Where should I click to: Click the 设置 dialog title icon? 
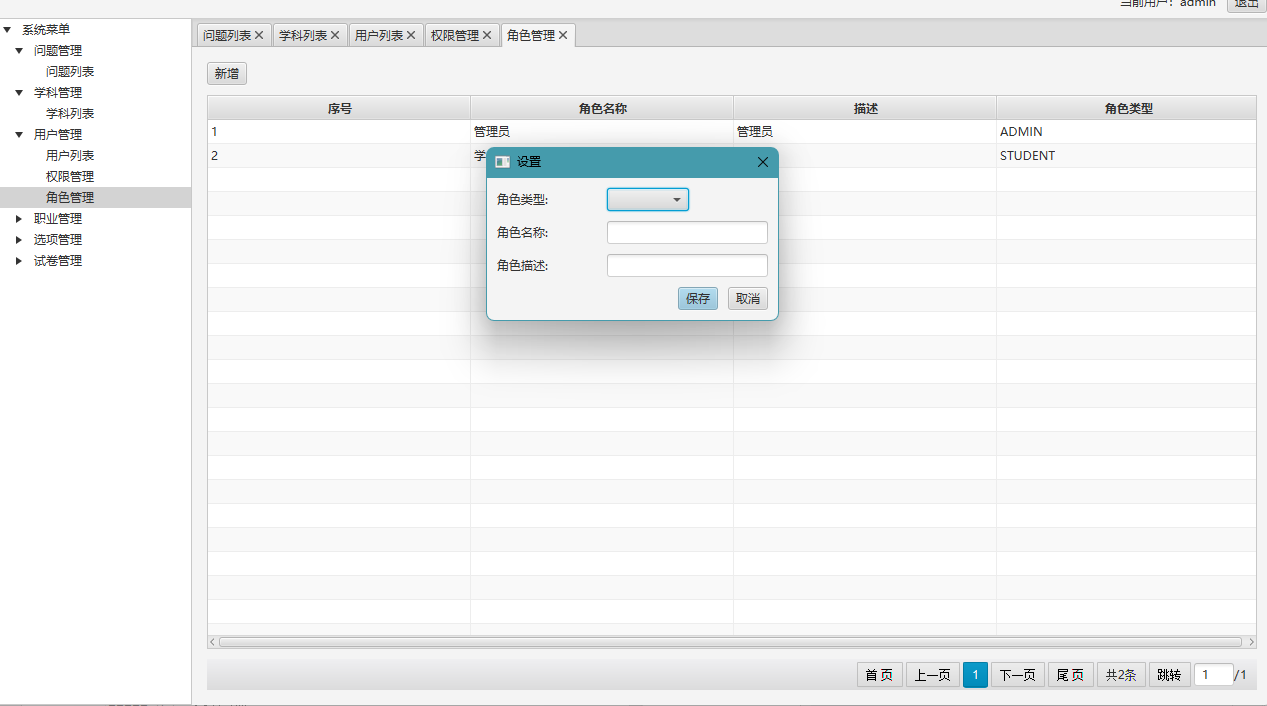point(502,162)
